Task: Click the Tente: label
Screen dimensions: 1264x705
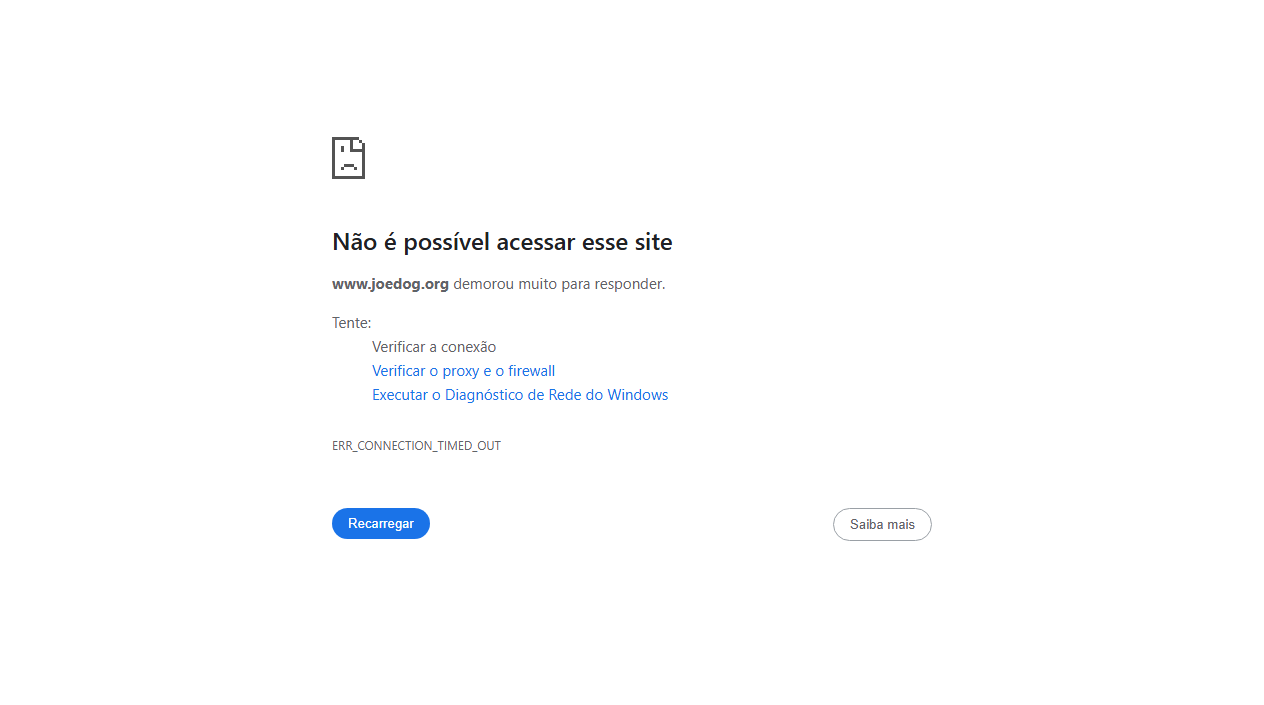Action: 351,323
